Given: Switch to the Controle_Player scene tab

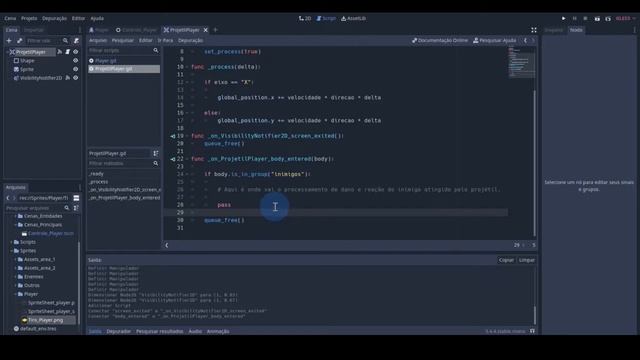Looking at the screenshot, I should pyautogui.click(x=136, y=30).
